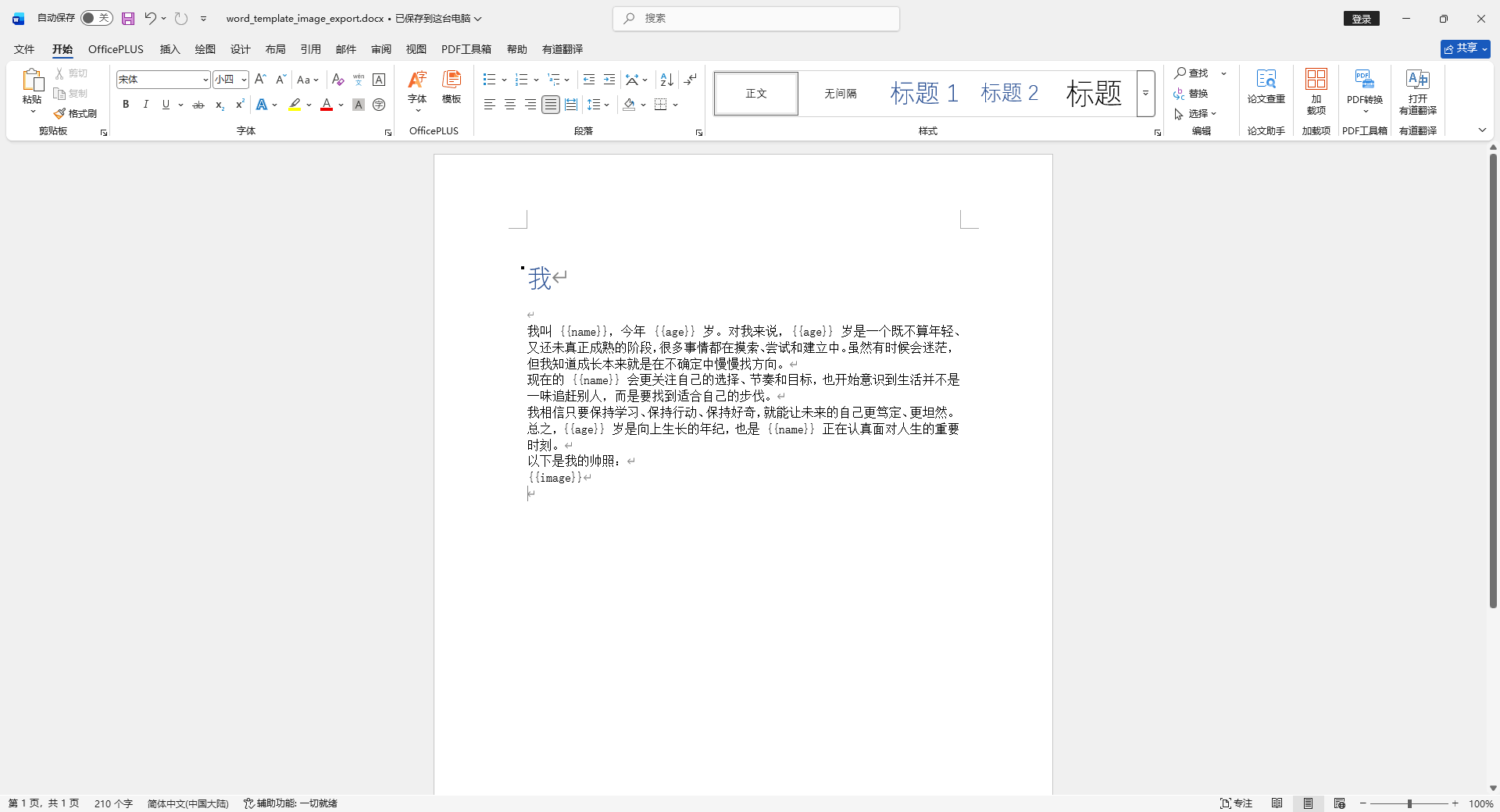Click the Sort icon in paragraph group

tap(666, 80)
